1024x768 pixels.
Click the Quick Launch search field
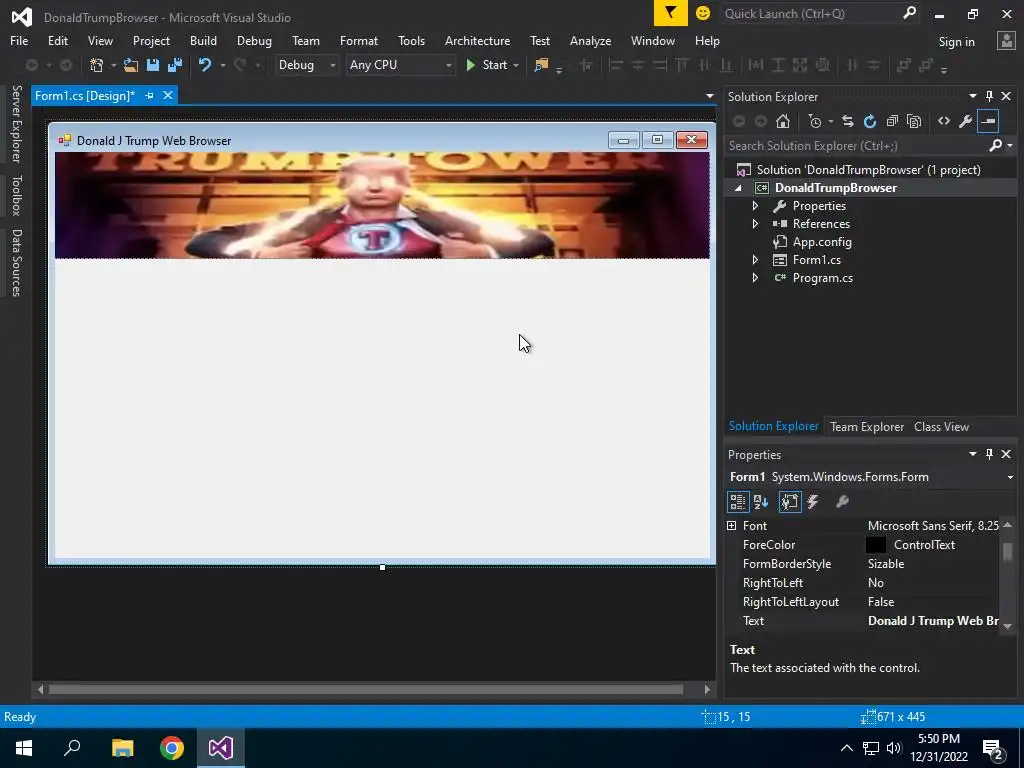[x=810, y=13]
